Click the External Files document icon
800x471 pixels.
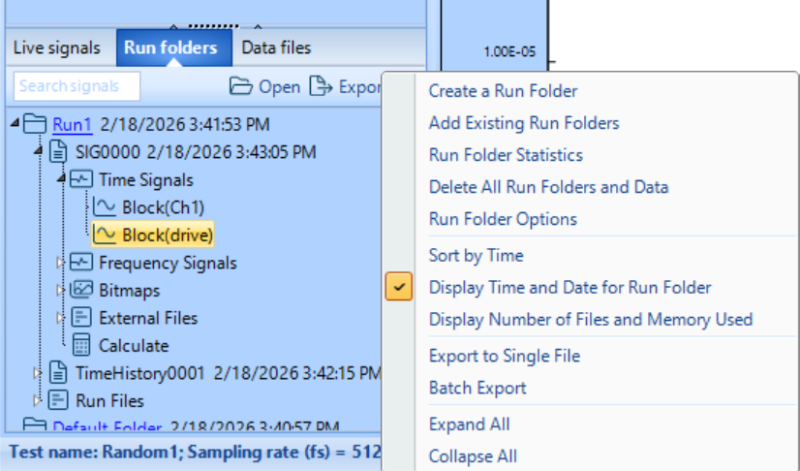click(x=82, y=318)
